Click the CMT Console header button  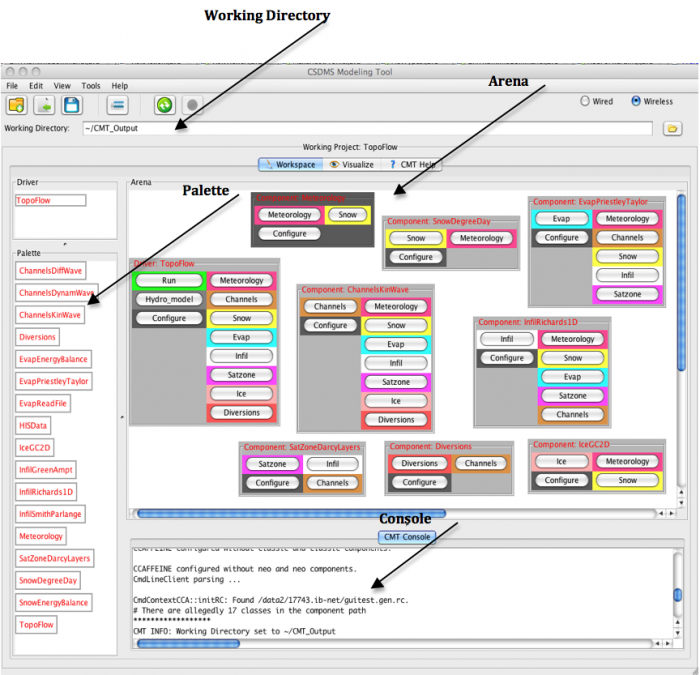tap(405, 537)
